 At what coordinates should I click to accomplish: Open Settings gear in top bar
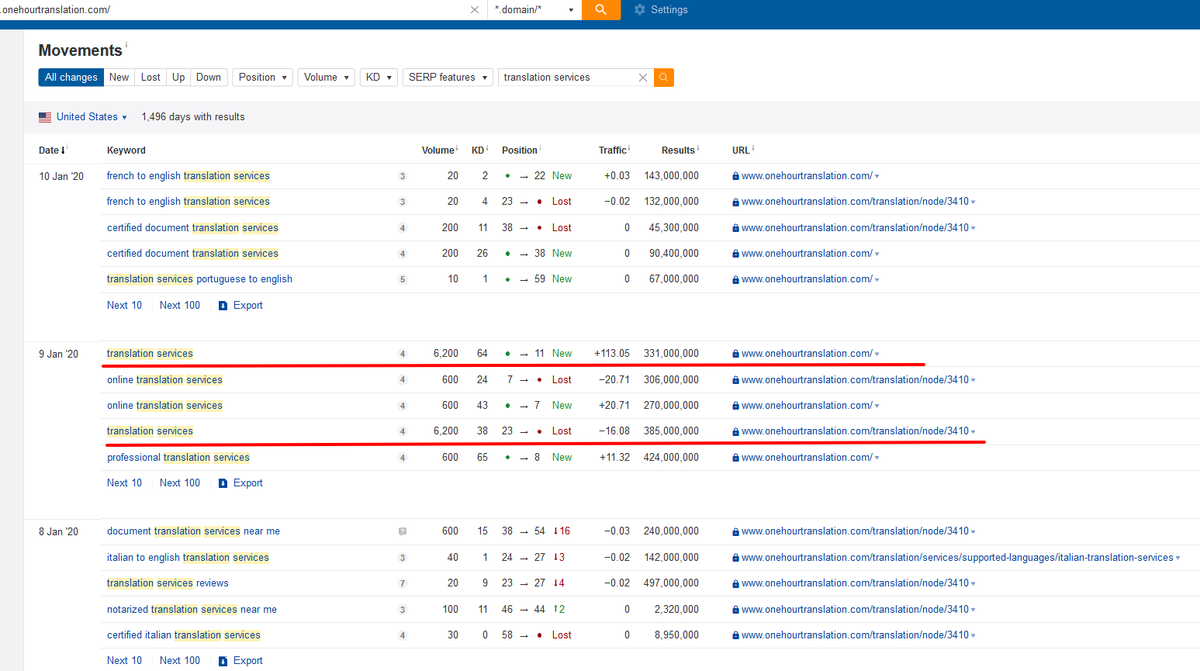click(661, 9)
